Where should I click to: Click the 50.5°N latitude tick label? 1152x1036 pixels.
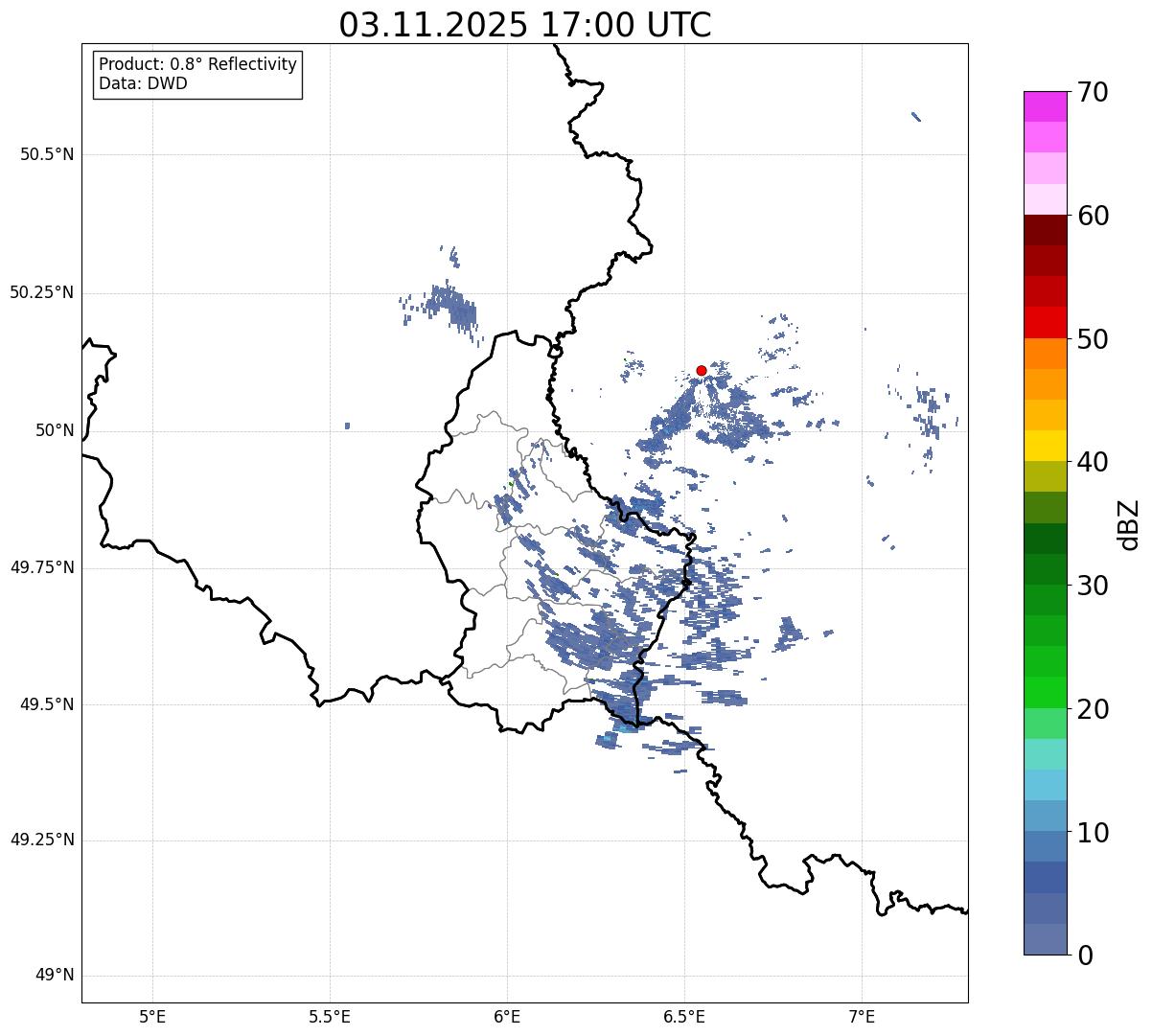click(47, 154)
